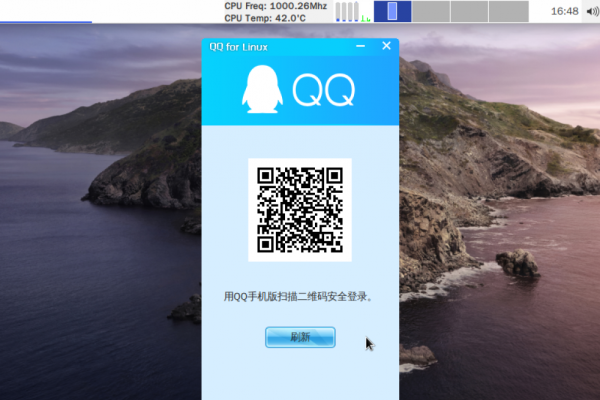
Task: Open the volume speaker icon in panel
Action: coord(592,11)
